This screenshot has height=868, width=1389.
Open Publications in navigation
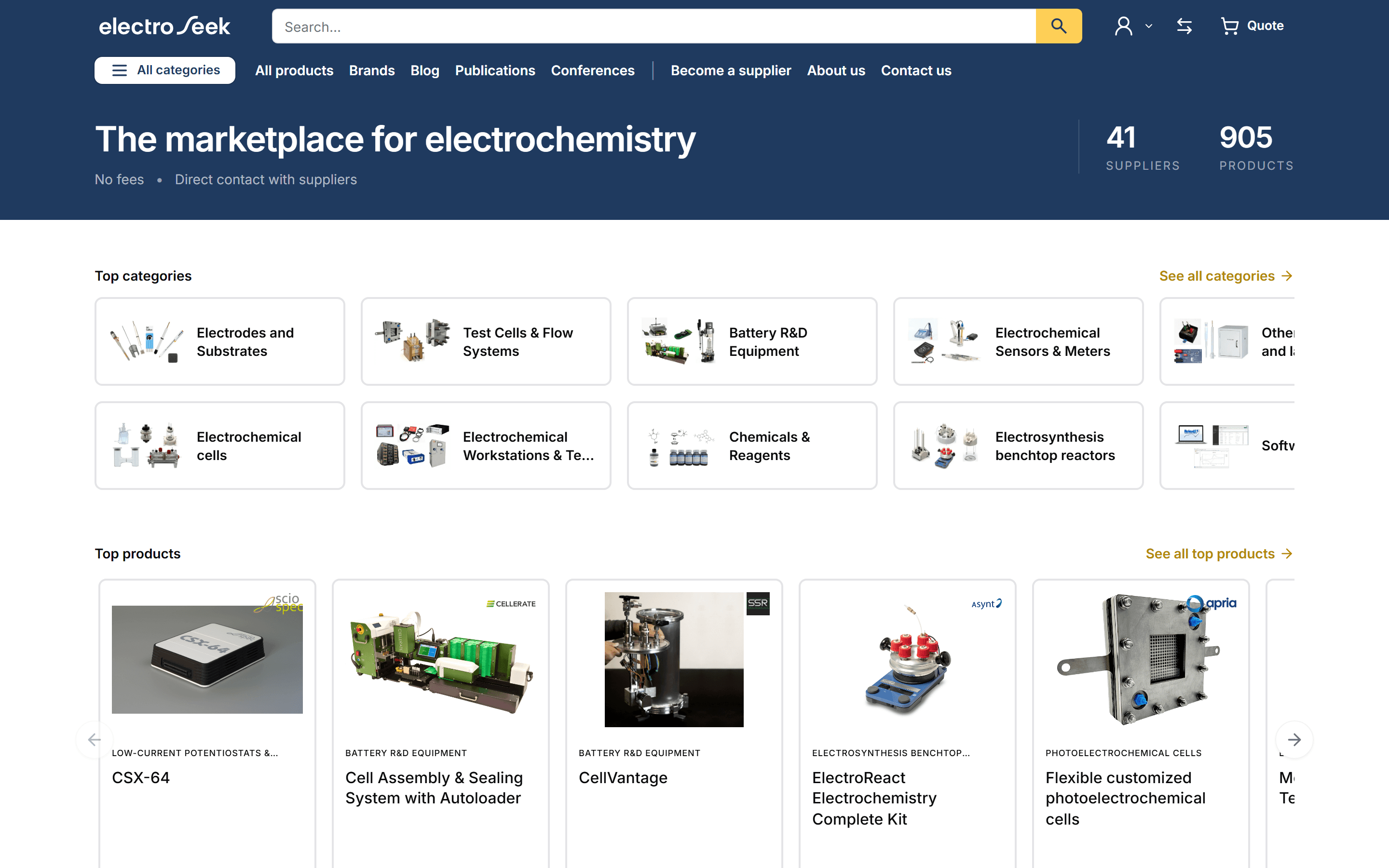point(495,70)
